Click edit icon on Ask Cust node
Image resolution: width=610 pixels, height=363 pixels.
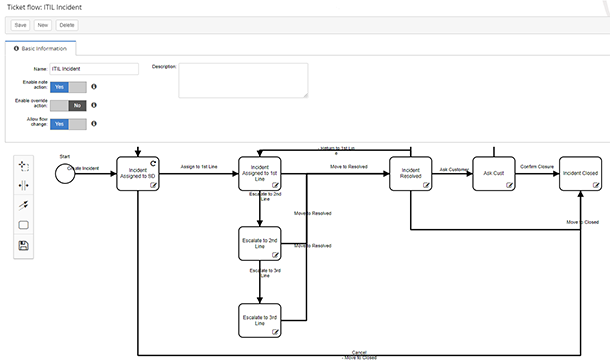click(509, 185)
